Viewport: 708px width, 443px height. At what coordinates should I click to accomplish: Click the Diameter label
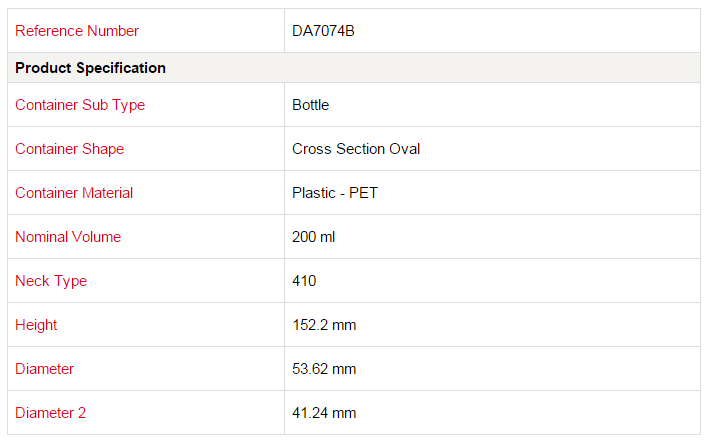click(44, 369)
